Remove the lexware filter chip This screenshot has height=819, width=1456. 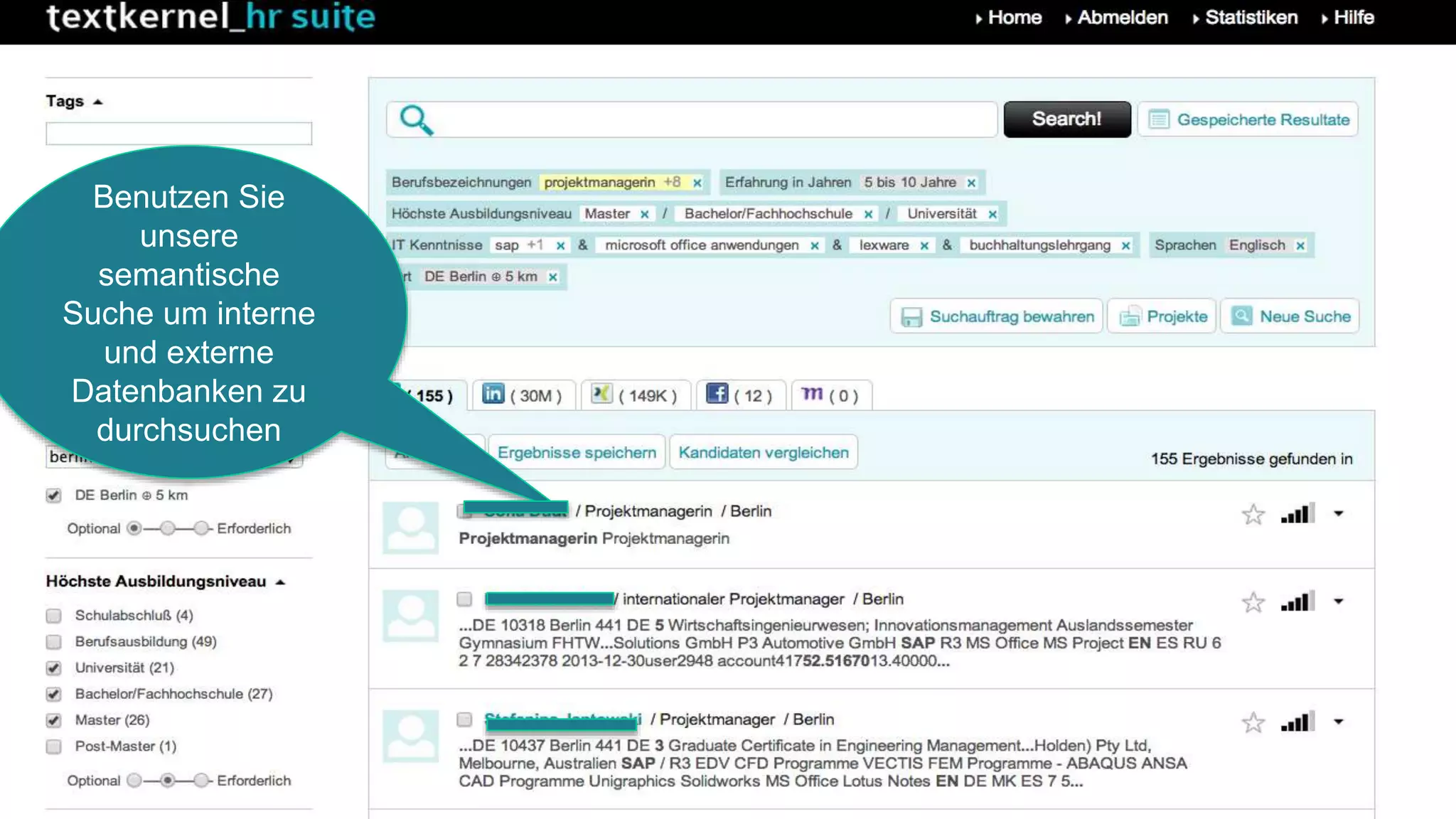pos(924,246)
